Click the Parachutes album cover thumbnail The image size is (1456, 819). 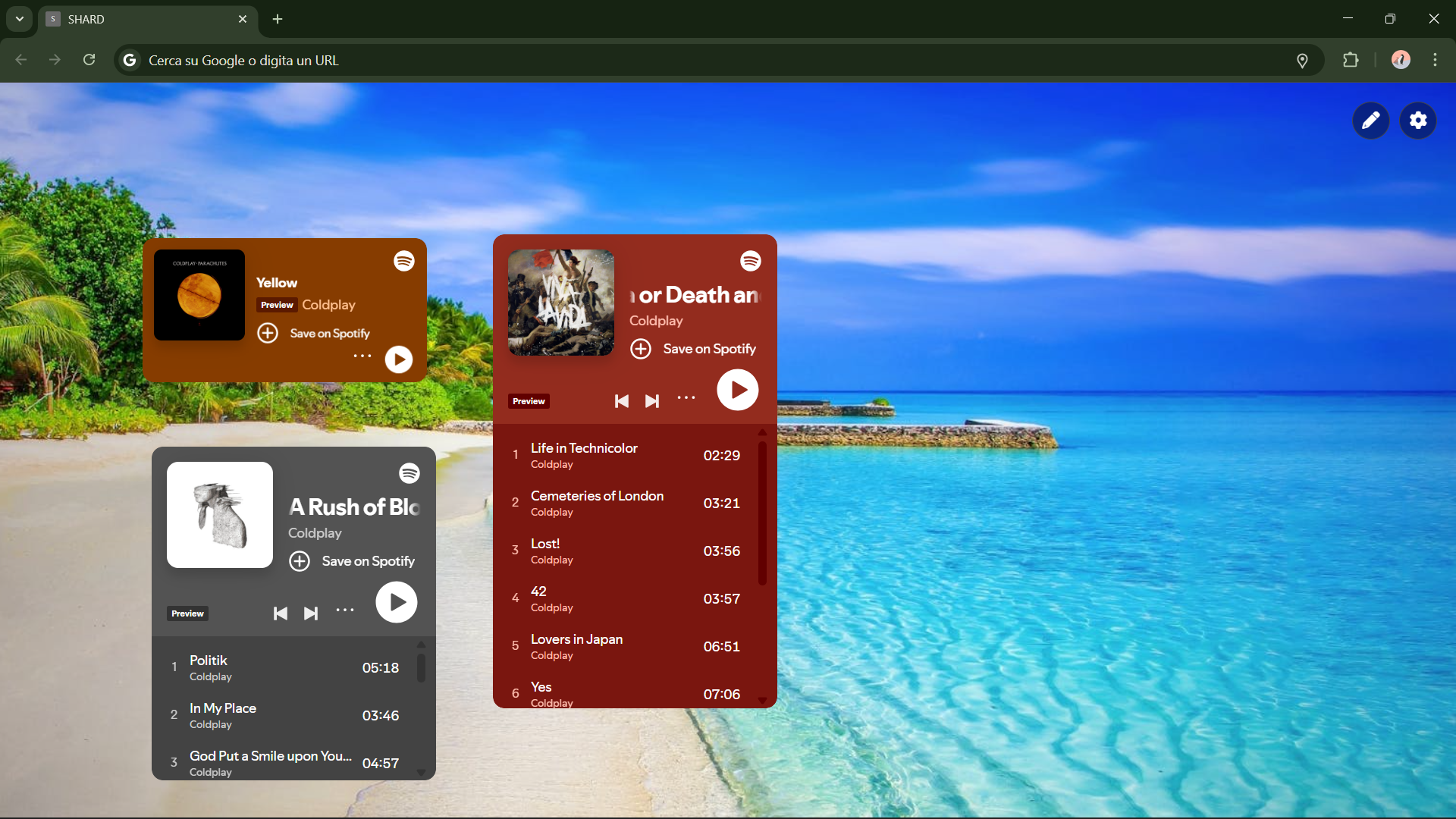(x=199, y=295)
